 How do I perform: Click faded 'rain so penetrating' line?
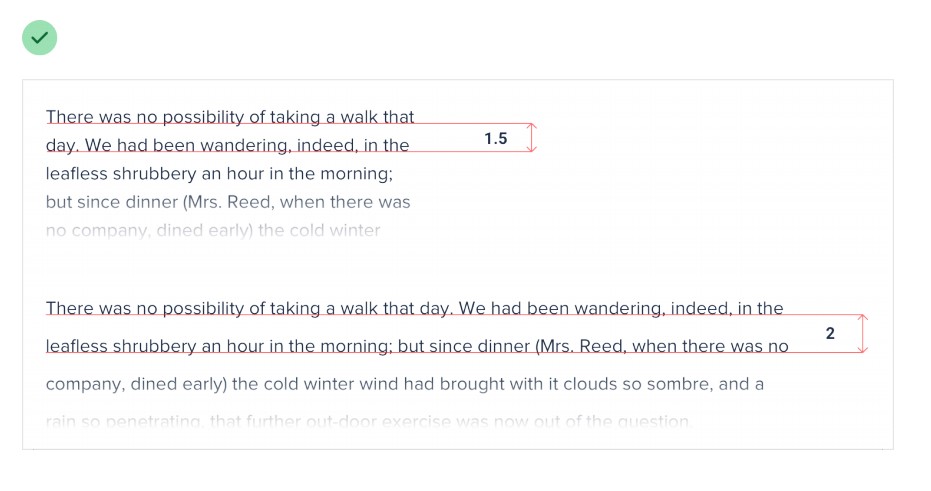pyautogui.click(x=369, y=422)
